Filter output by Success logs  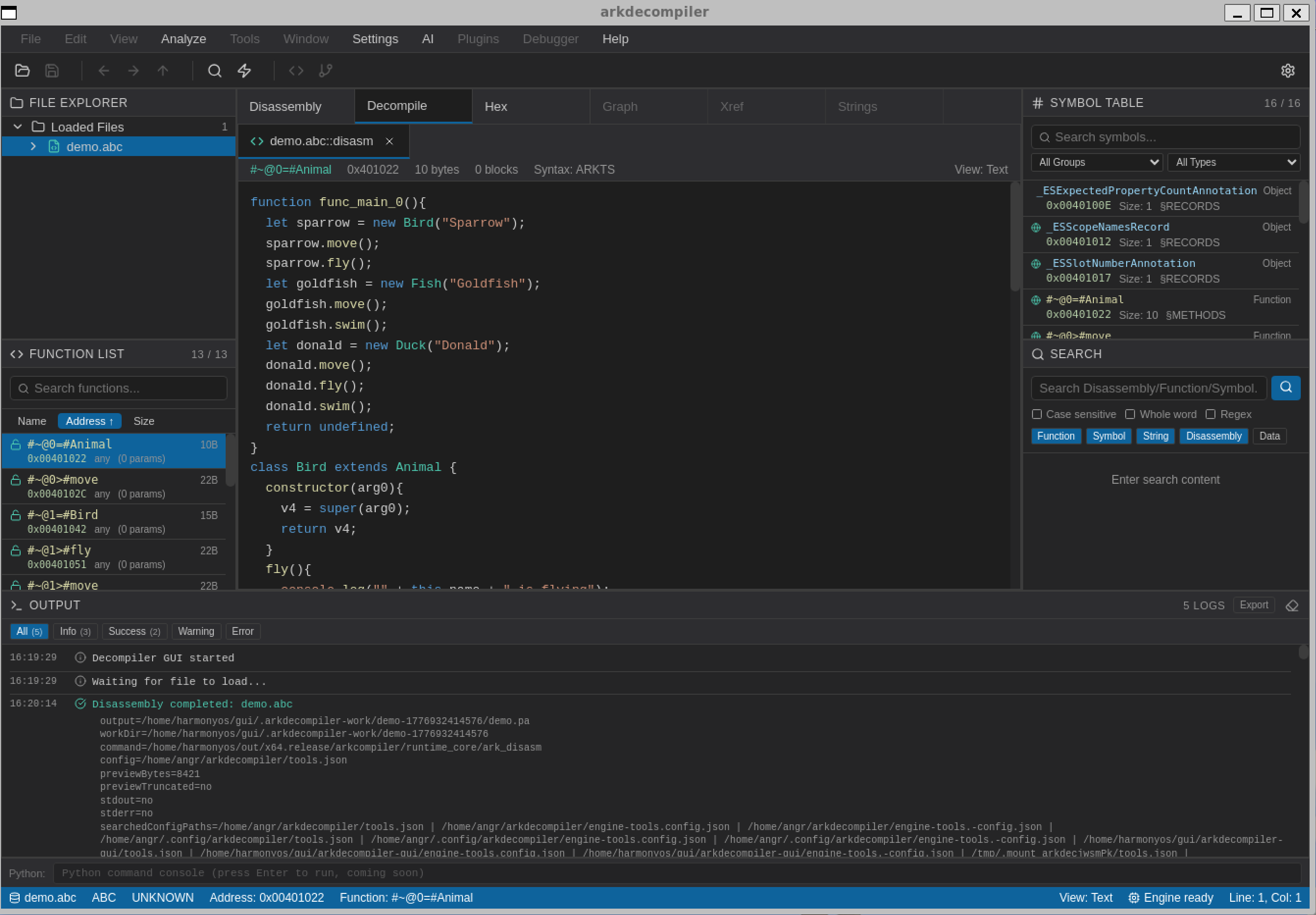[134, 631]
